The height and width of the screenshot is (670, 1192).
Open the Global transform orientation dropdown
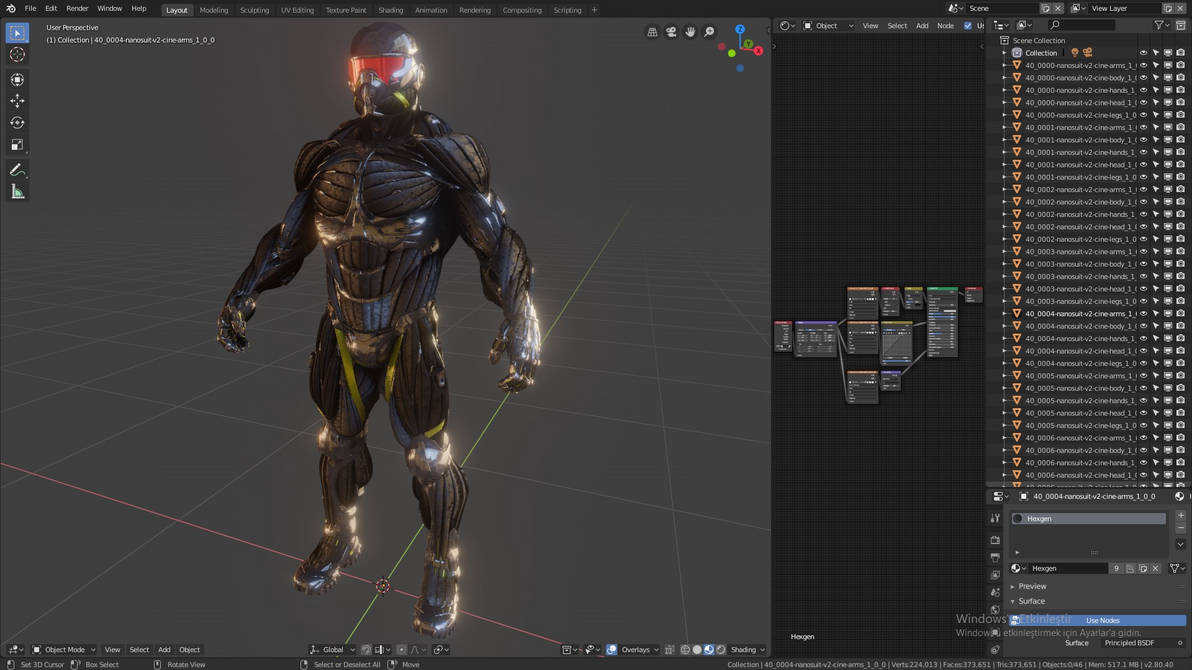[x=333, y=650]
